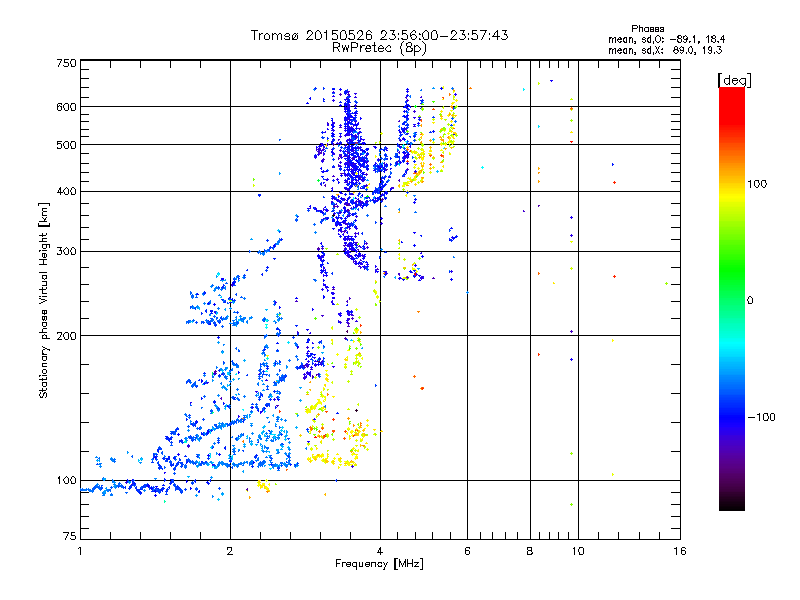Viewport: 800px width, 600px height.
Task: Click the x-axis tick label '8'
Action: pos(530,551)
